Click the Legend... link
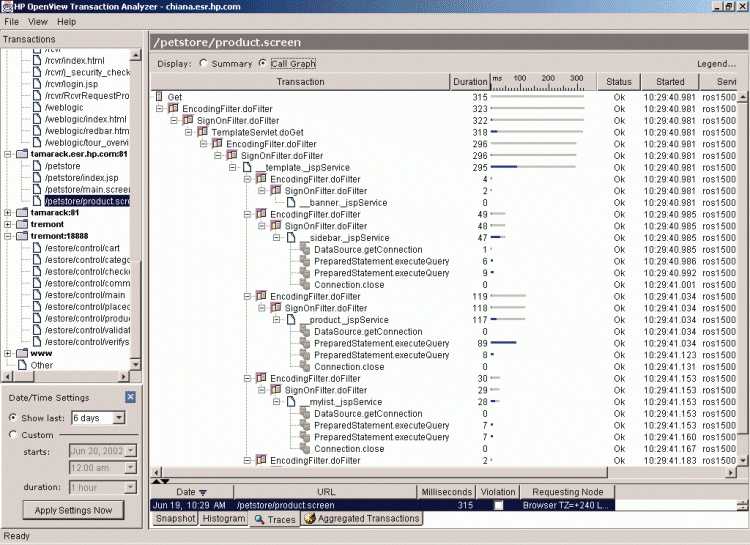750x545 pixels. click(x=716, y=64)
